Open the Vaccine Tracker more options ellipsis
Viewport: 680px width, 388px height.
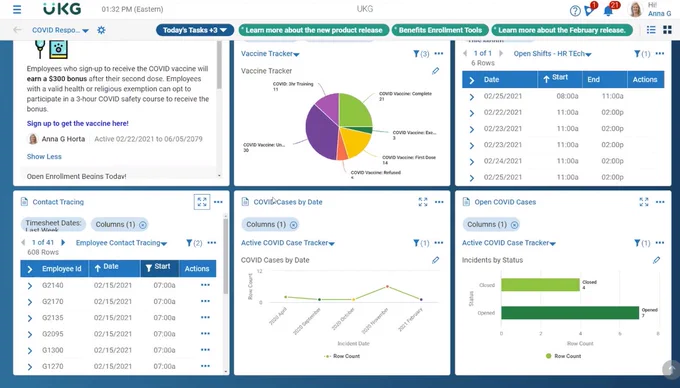(x=439, y=54)
